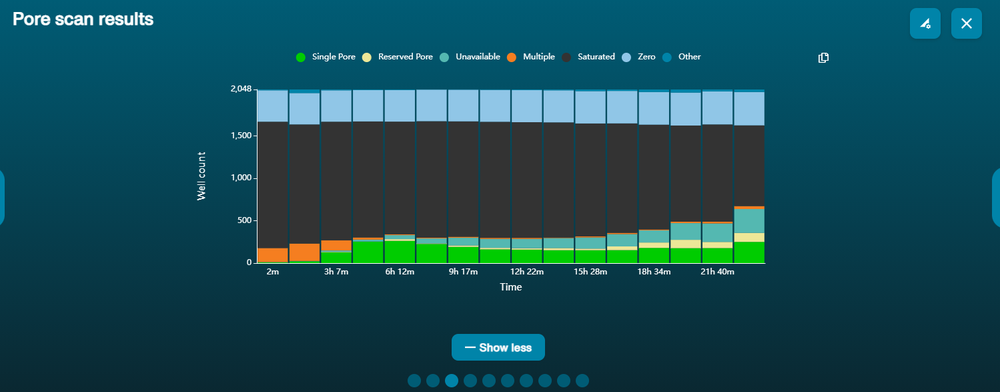Screen dimensions: 1000x392
Task: Click the green Single Pore legend dot
Action: 301,57
